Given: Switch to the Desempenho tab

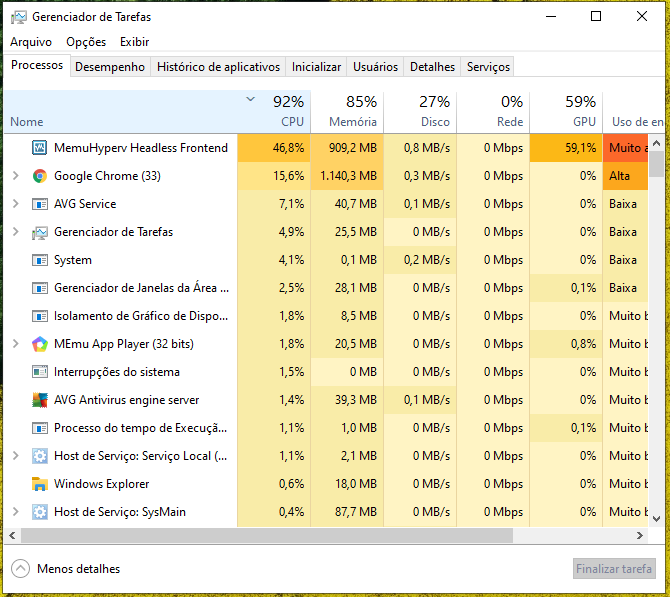Looking at the screenshot, I should coord(110,67).
